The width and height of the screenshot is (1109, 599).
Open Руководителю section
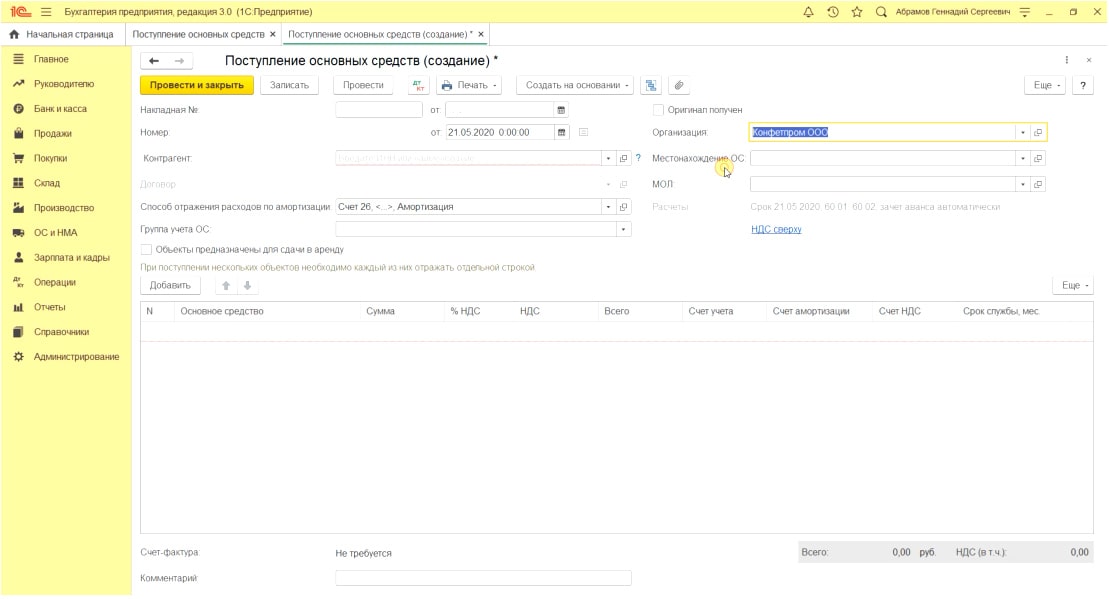point(64,84)
